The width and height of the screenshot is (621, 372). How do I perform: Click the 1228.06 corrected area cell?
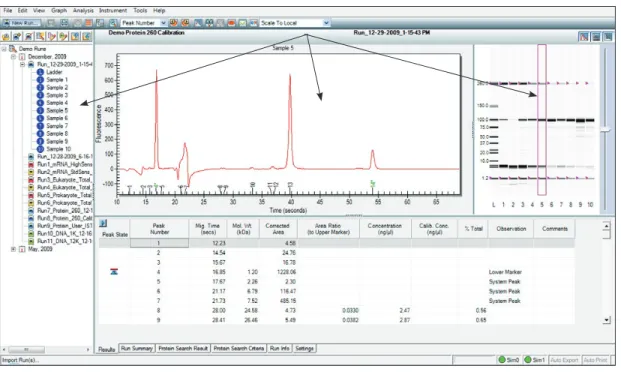click(x=286, y=272)
